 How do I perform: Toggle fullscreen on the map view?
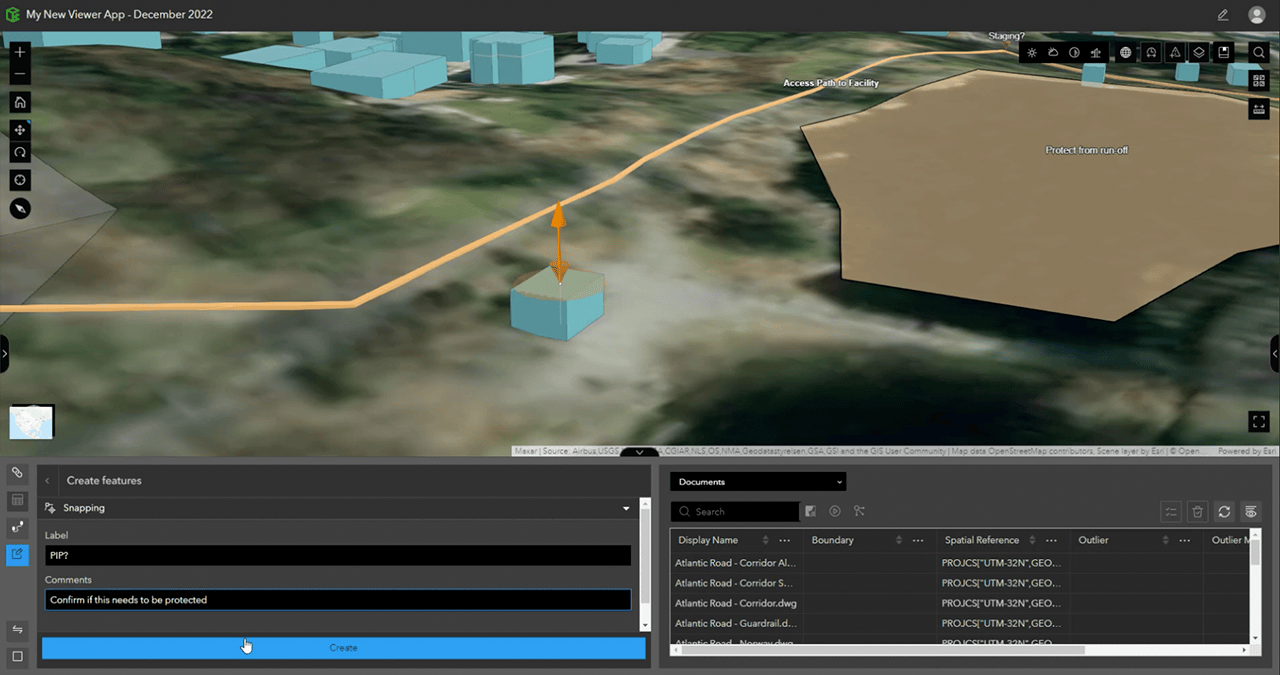pos(1258,421)
